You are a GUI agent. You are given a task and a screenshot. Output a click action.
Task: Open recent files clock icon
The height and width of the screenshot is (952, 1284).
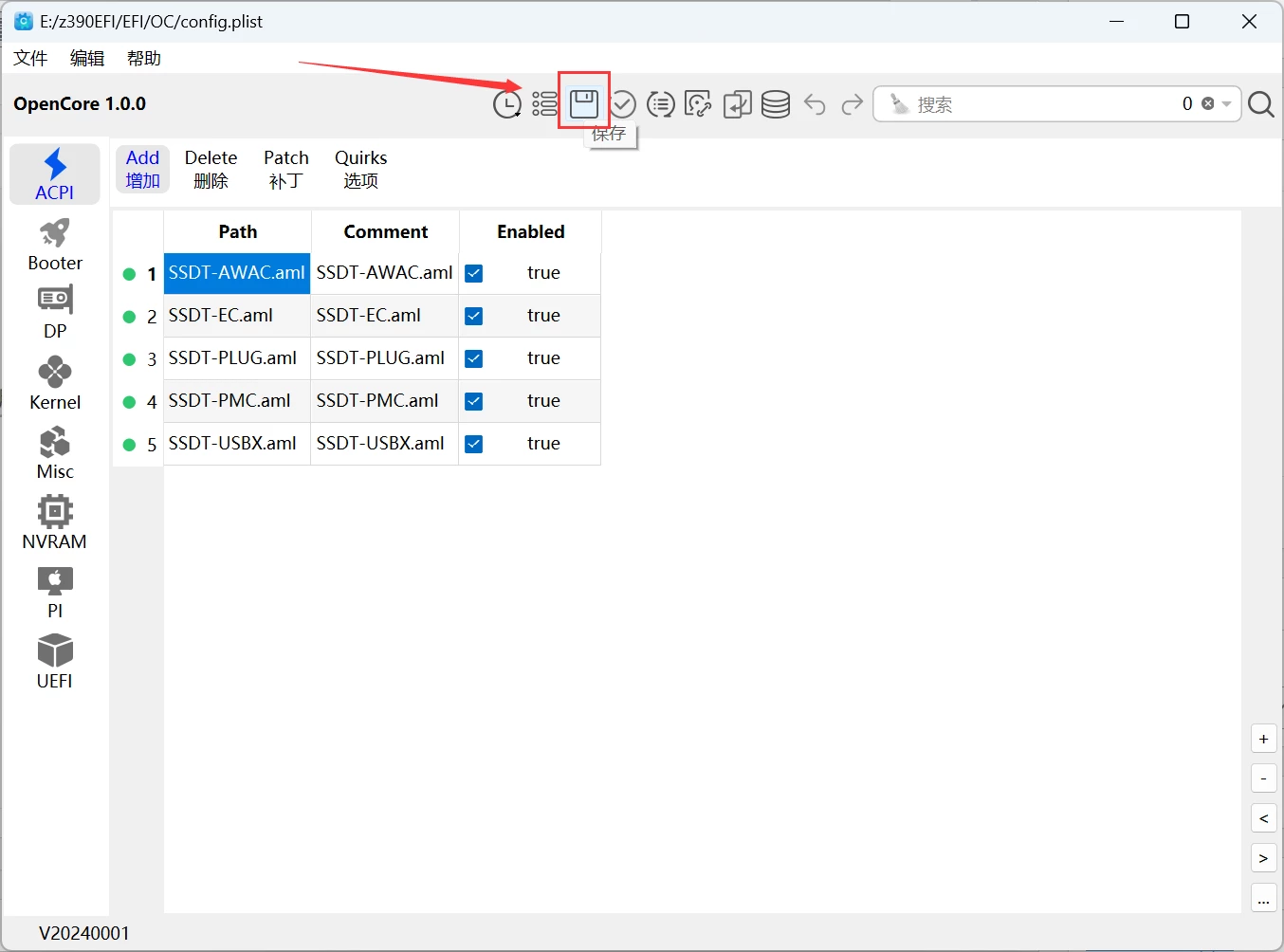click(506, 104)
